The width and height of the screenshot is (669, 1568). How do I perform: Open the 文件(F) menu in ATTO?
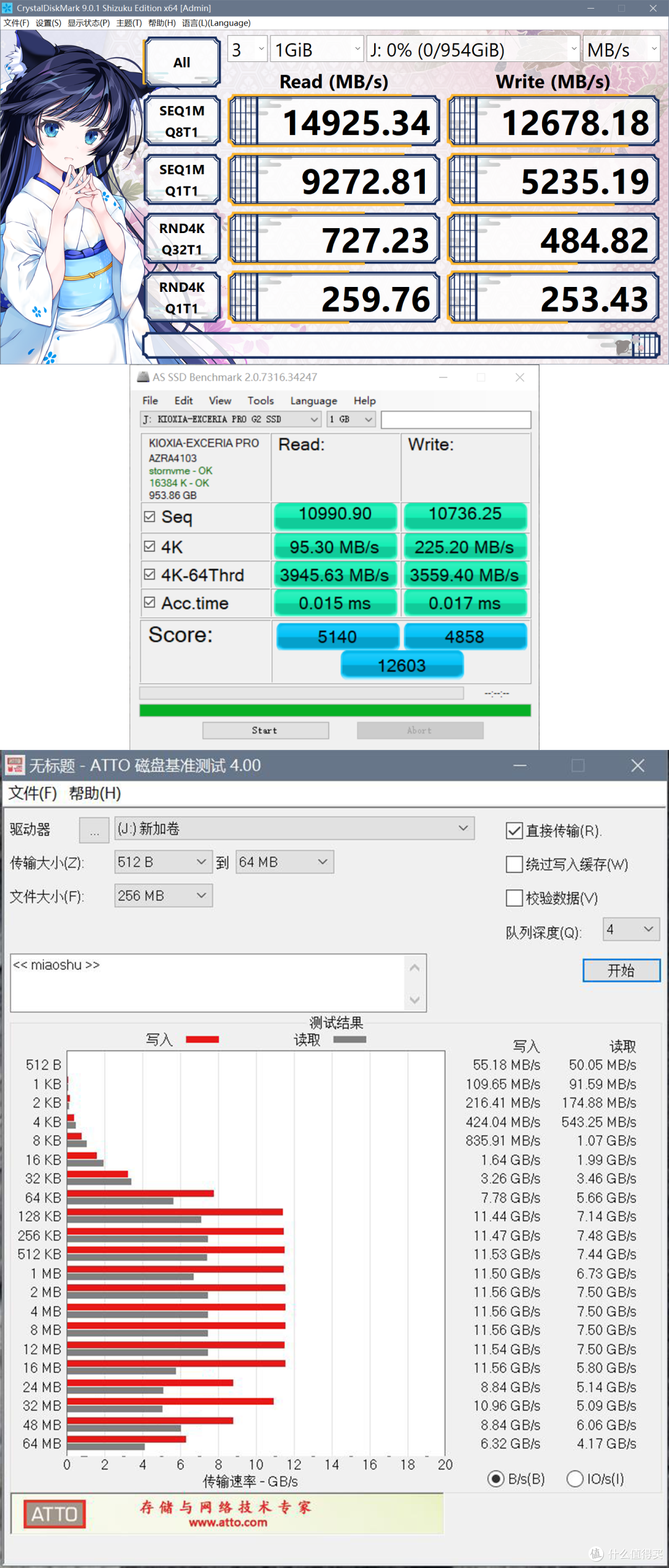(x=32, y=793)
